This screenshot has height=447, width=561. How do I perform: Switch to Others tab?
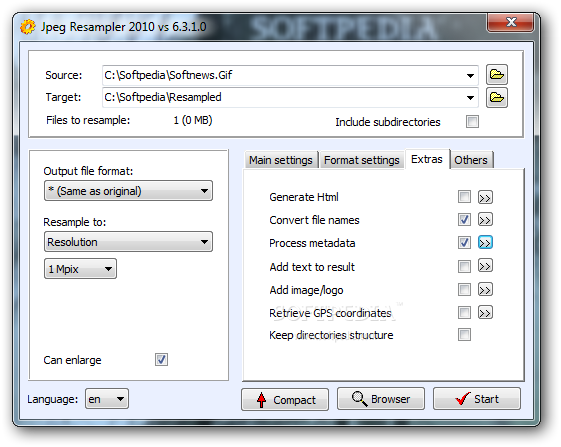[471, 160]
